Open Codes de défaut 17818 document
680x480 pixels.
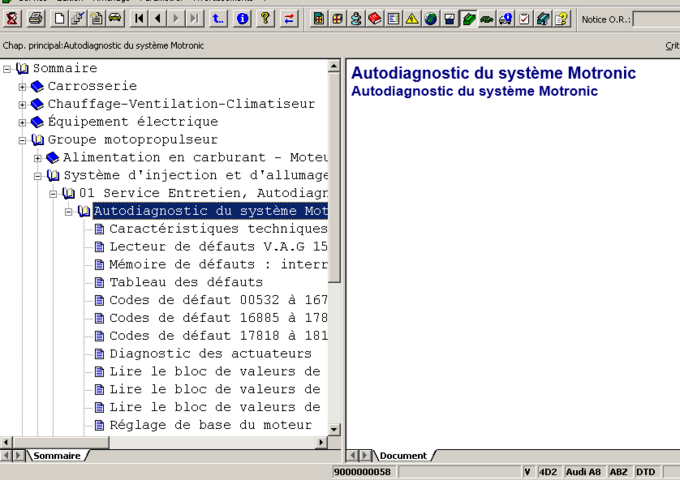tap(218, 336)
